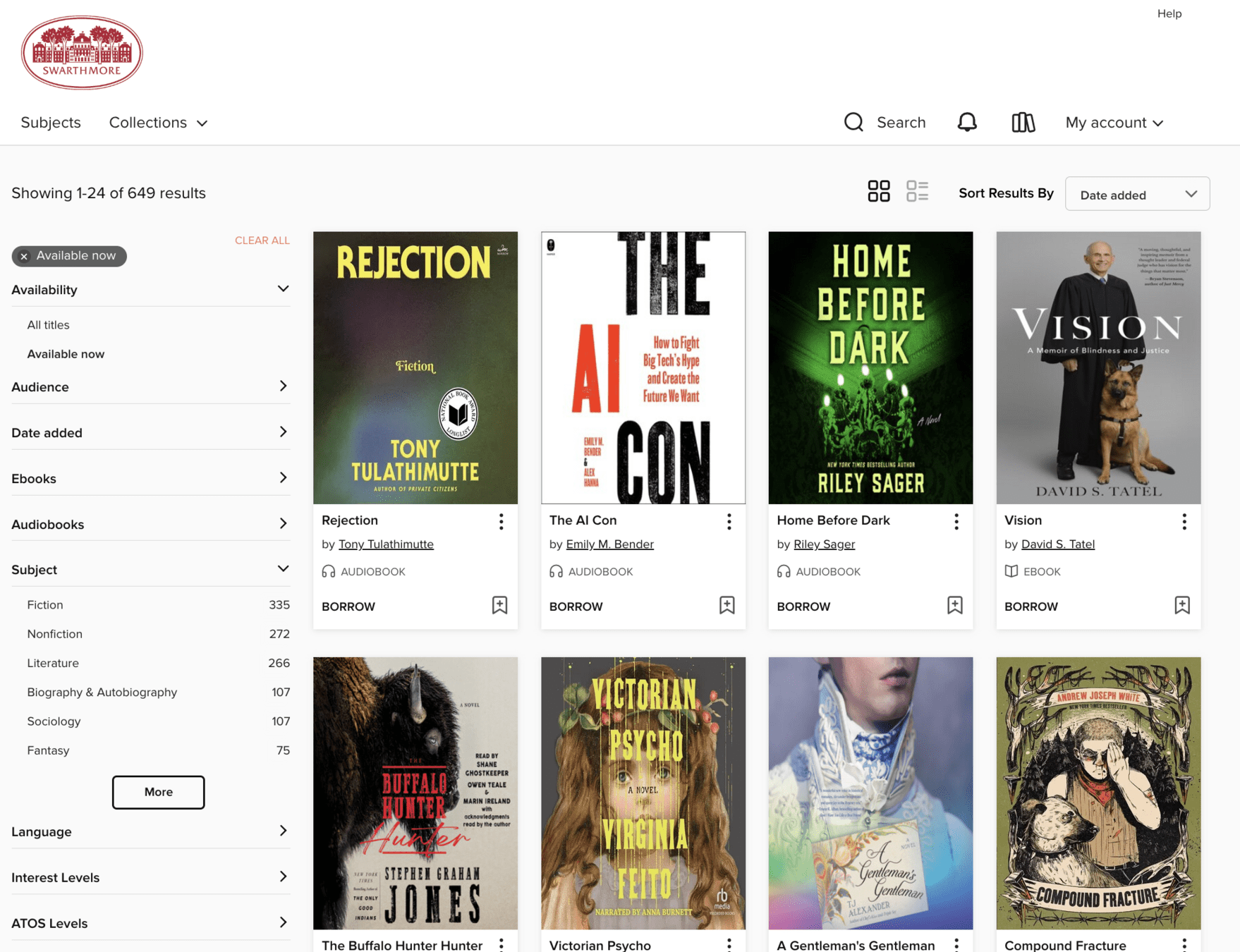The height and width of the screenshot is (952, 1240).
Task: Show More subjects button
Action: (x=158, y=792)
